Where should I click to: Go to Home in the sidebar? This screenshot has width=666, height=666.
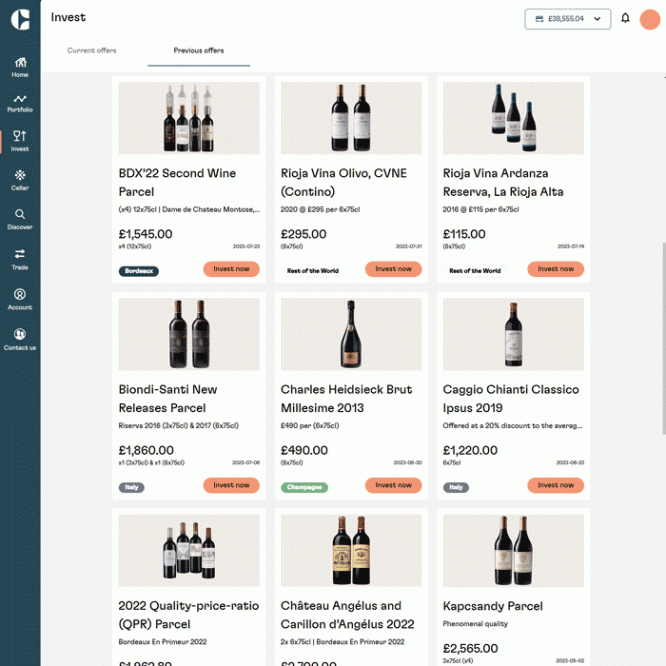20,68
